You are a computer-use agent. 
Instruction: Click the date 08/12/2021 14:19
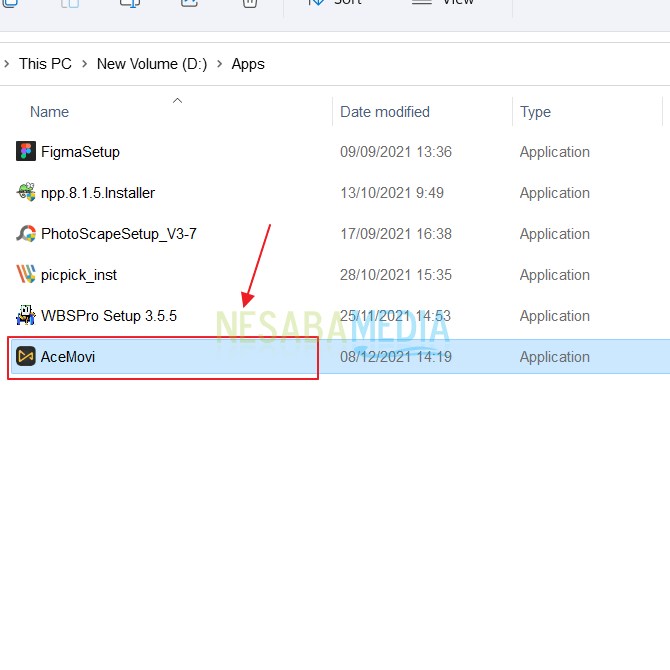396,357
